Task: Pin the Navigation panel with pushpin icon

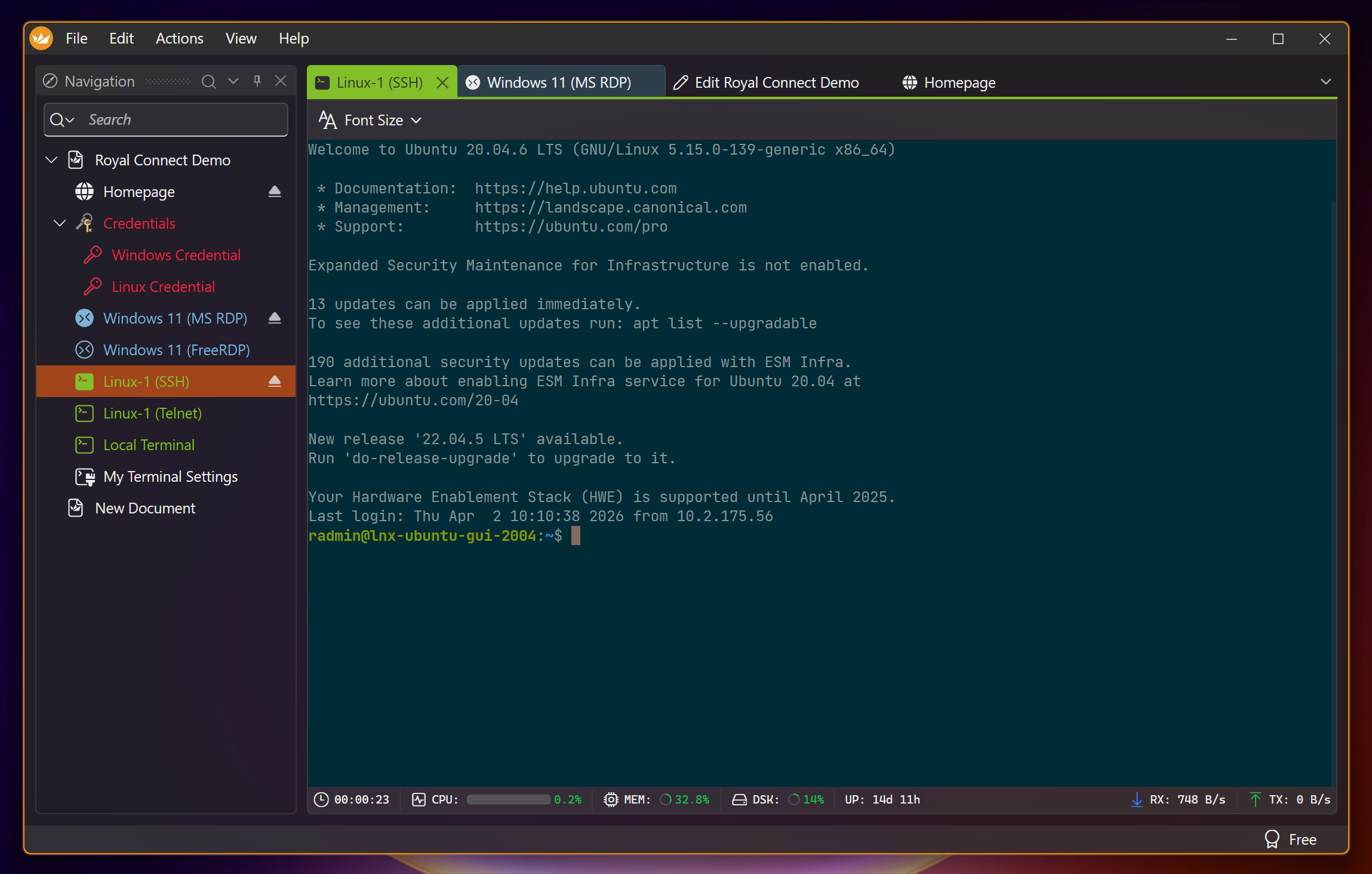Action: tap(257, 81)
